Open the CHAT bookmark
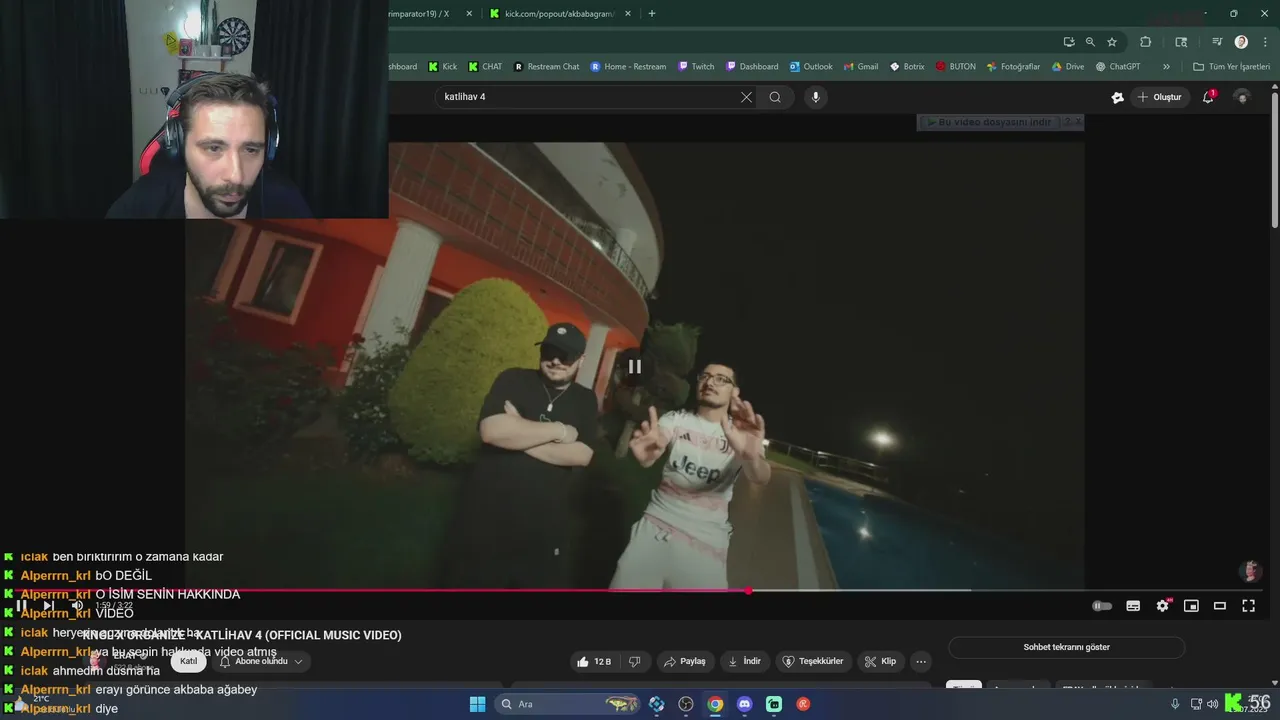The image size is (1280, 720). click(485, 67)
